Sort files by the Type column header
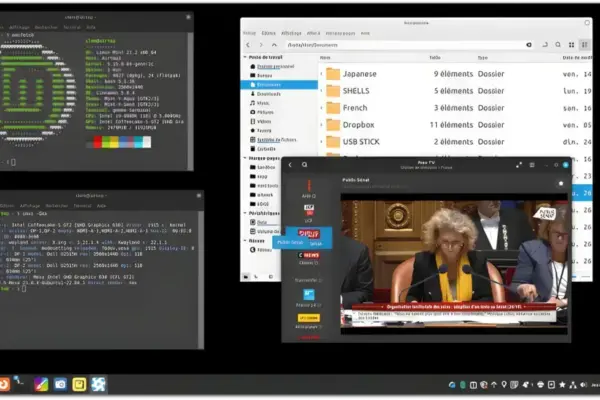600x400 pixels. [483, 57]
